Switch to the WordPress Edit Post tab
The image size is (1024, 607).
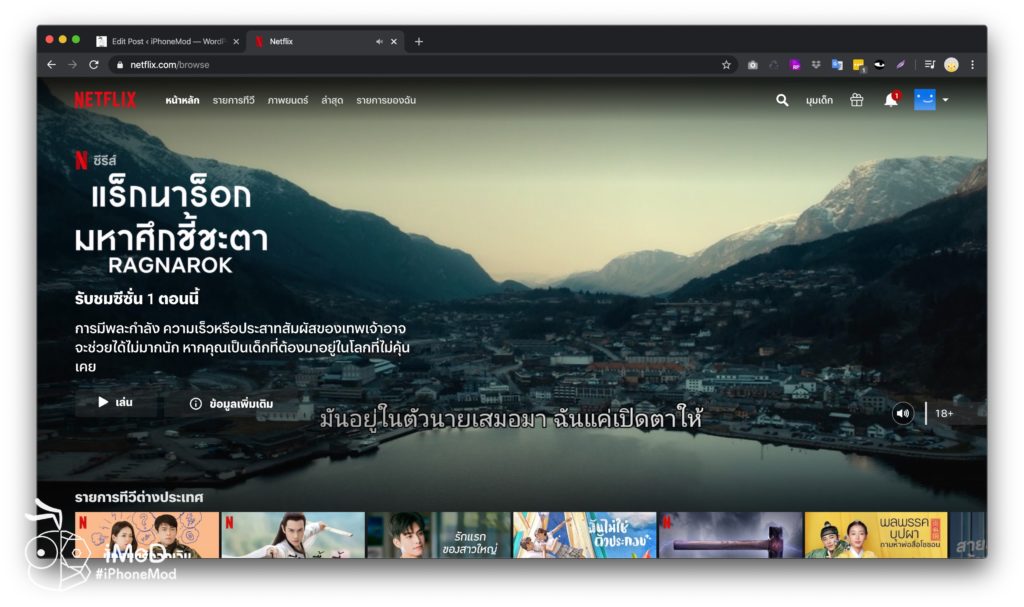(x=160, y=42)
